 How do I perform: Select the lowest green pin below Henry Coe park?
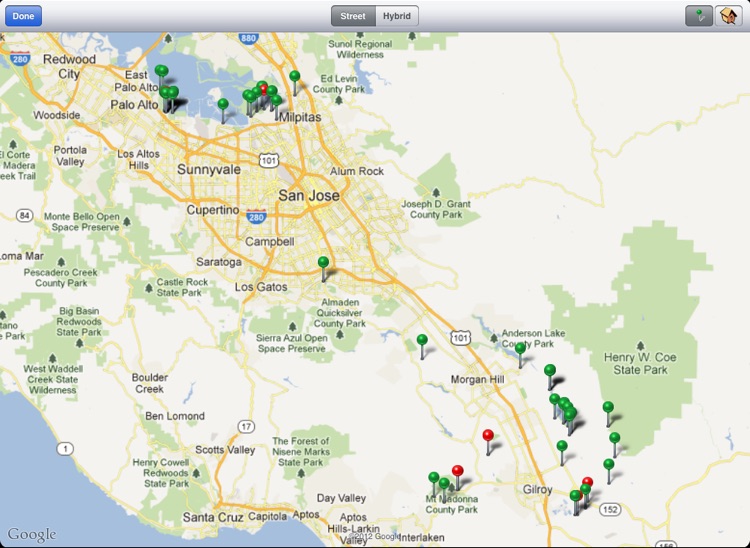click(608, 464)
